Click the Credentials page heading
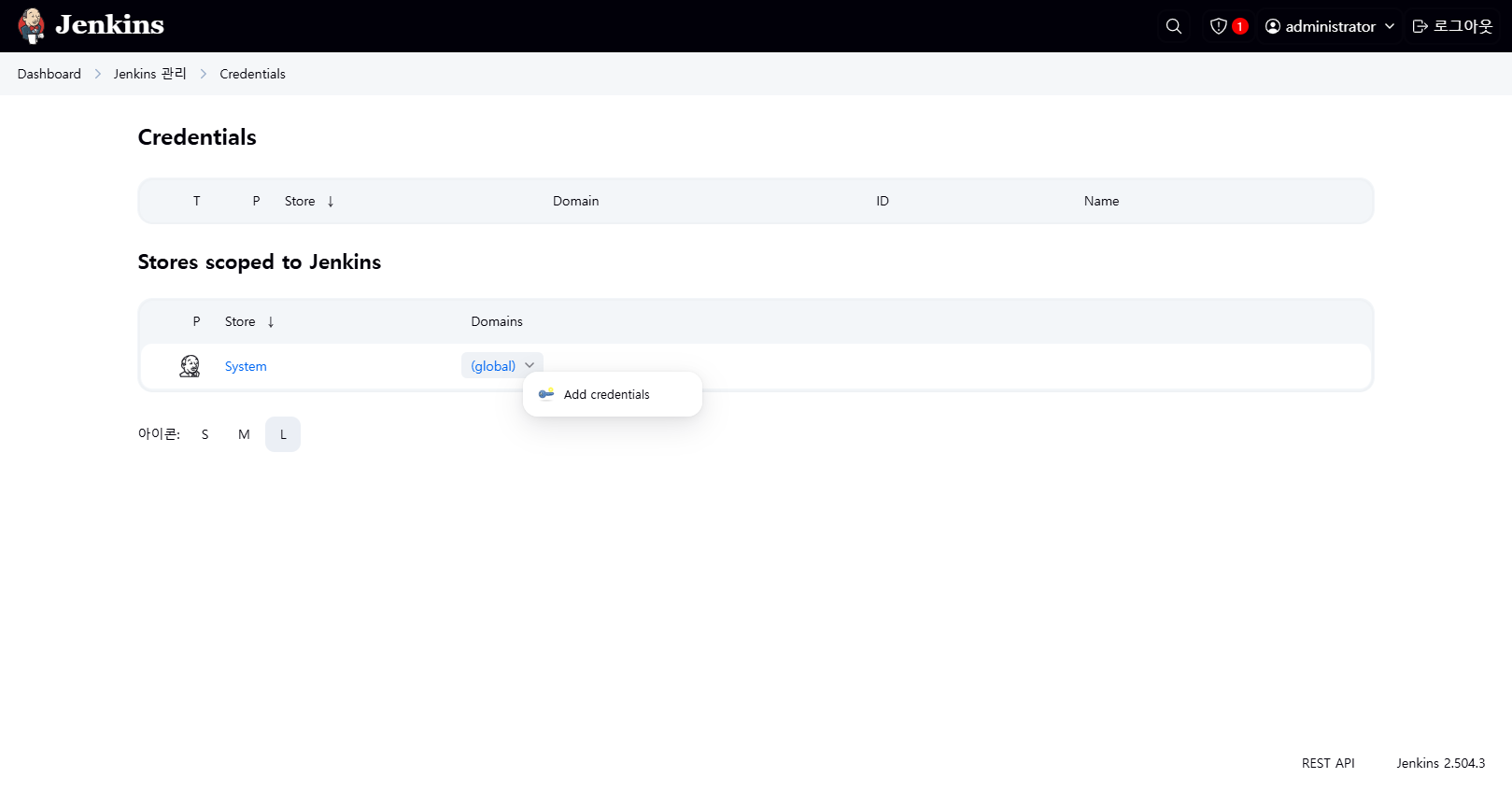 (x=197, y=137)
